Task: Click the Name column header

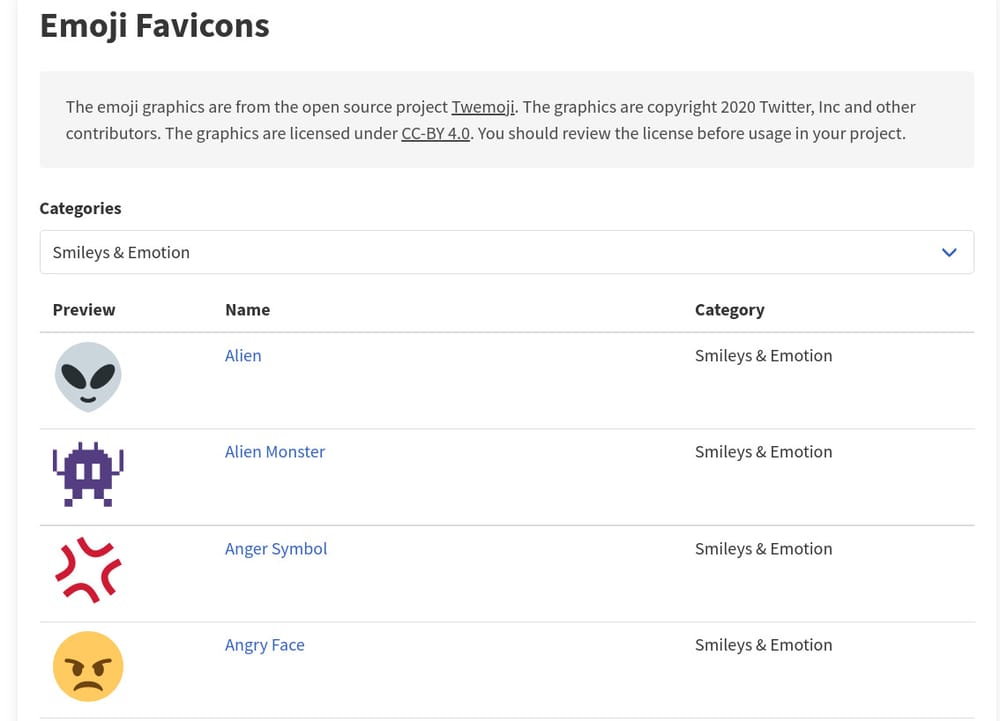Action: click(x=247, y=309)
